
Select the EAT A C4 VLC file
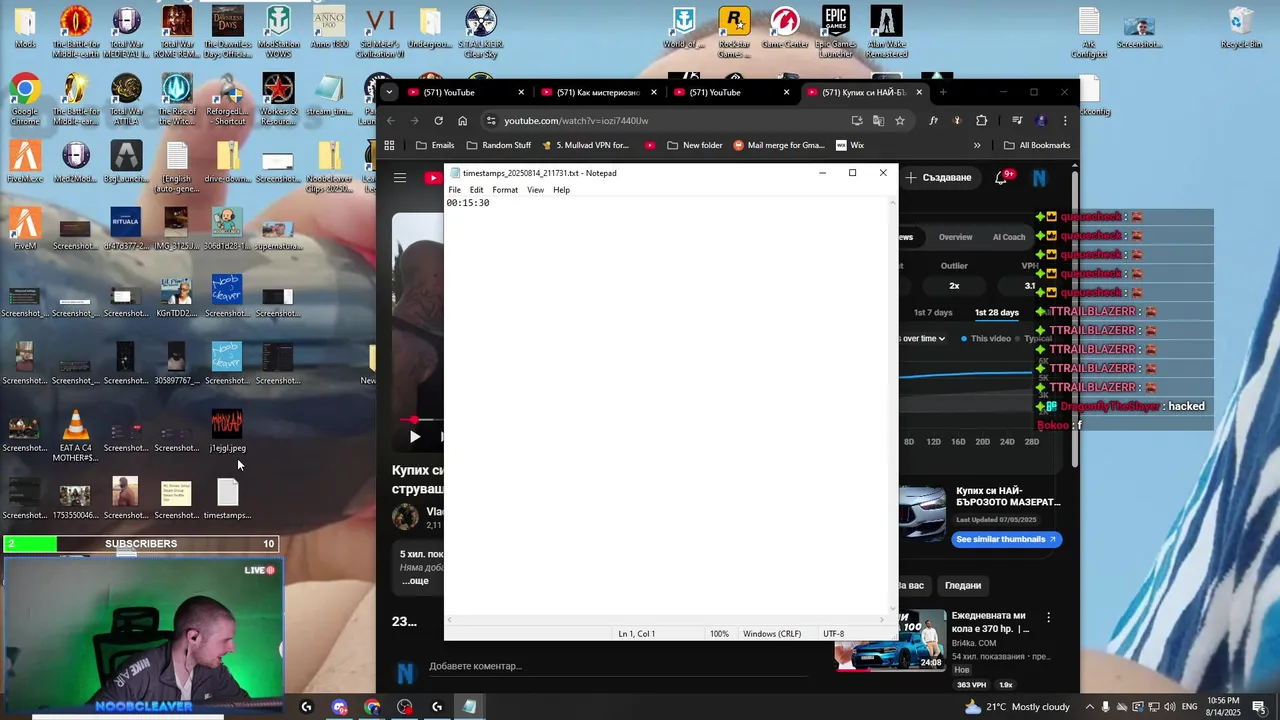(x=75, y=436)
